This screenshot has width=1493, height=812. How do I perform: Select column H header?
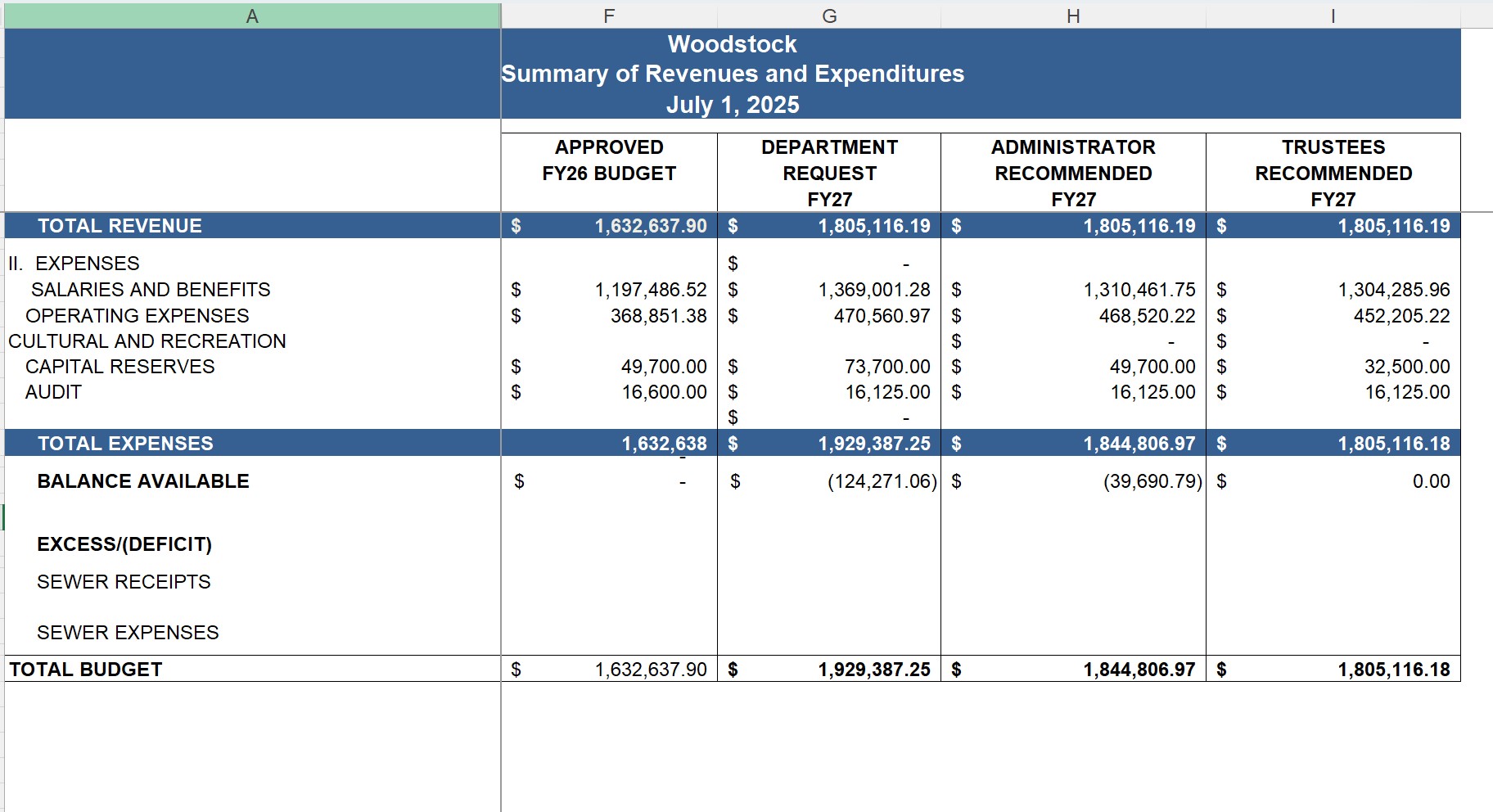pos(1072,16)
